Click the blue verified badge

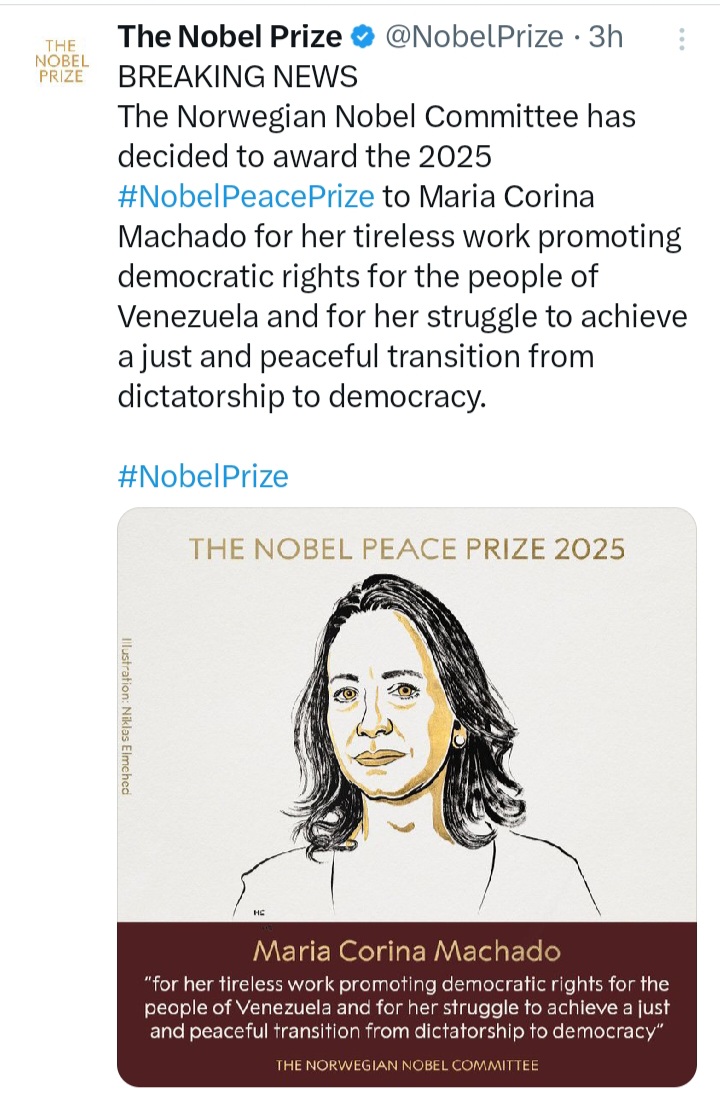(362, 38)
